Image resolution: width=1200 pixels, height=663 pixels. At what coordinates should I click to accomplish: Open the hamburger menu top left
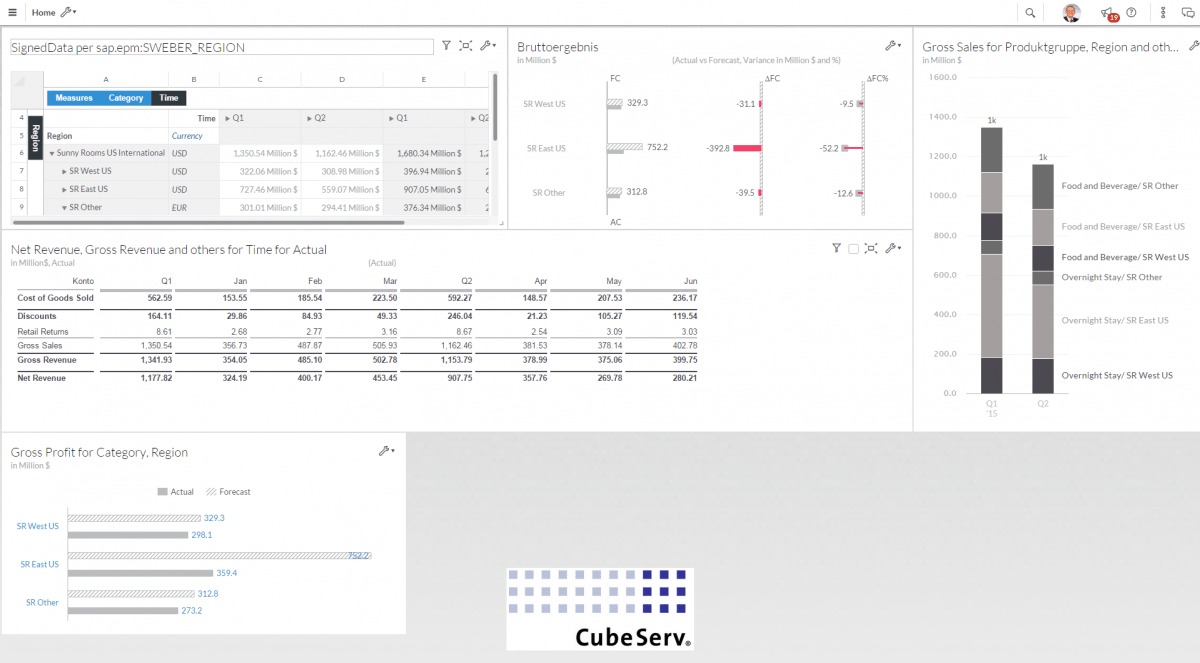pos(11,12)
